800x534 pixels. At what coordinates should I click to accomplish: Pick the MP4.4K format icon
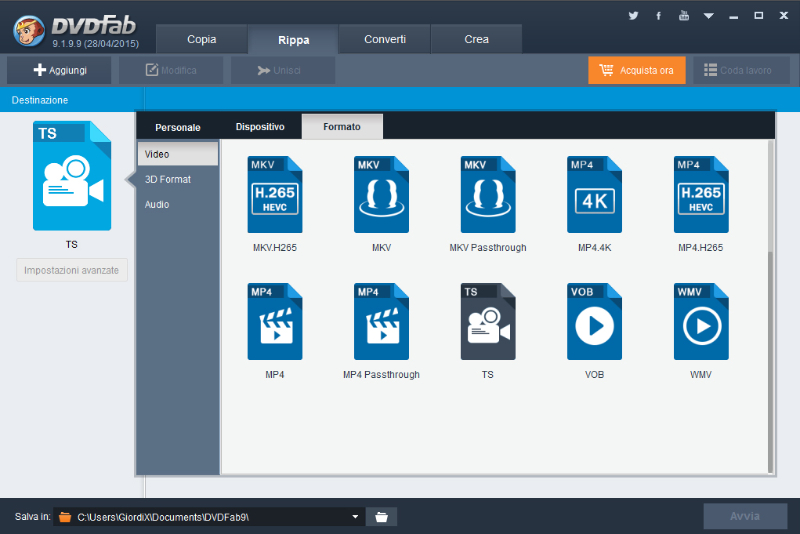[594, 194]
